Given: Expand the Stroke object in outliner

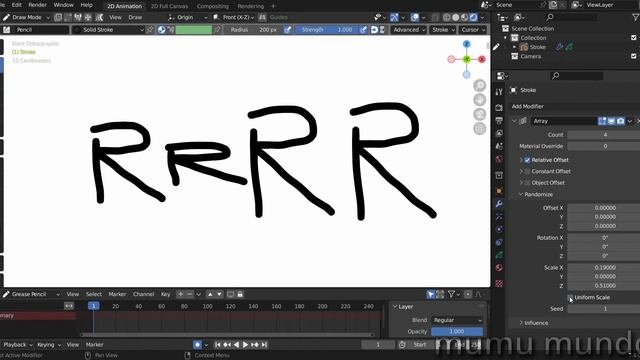Looking at the screenshot, I should [x=514, y=47].
